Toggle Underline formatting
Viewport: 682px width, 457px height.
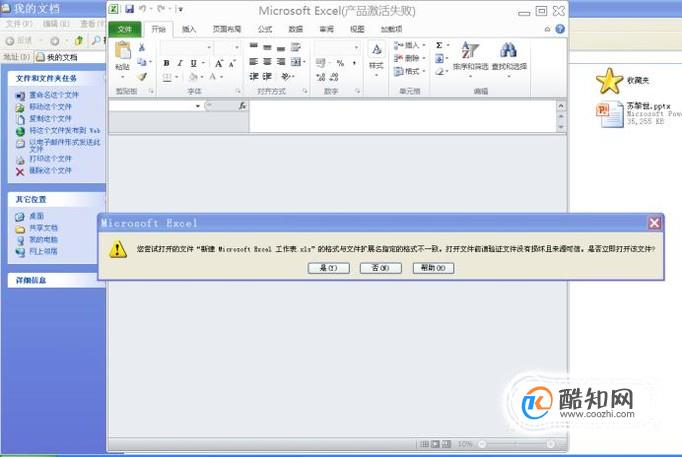194,63
